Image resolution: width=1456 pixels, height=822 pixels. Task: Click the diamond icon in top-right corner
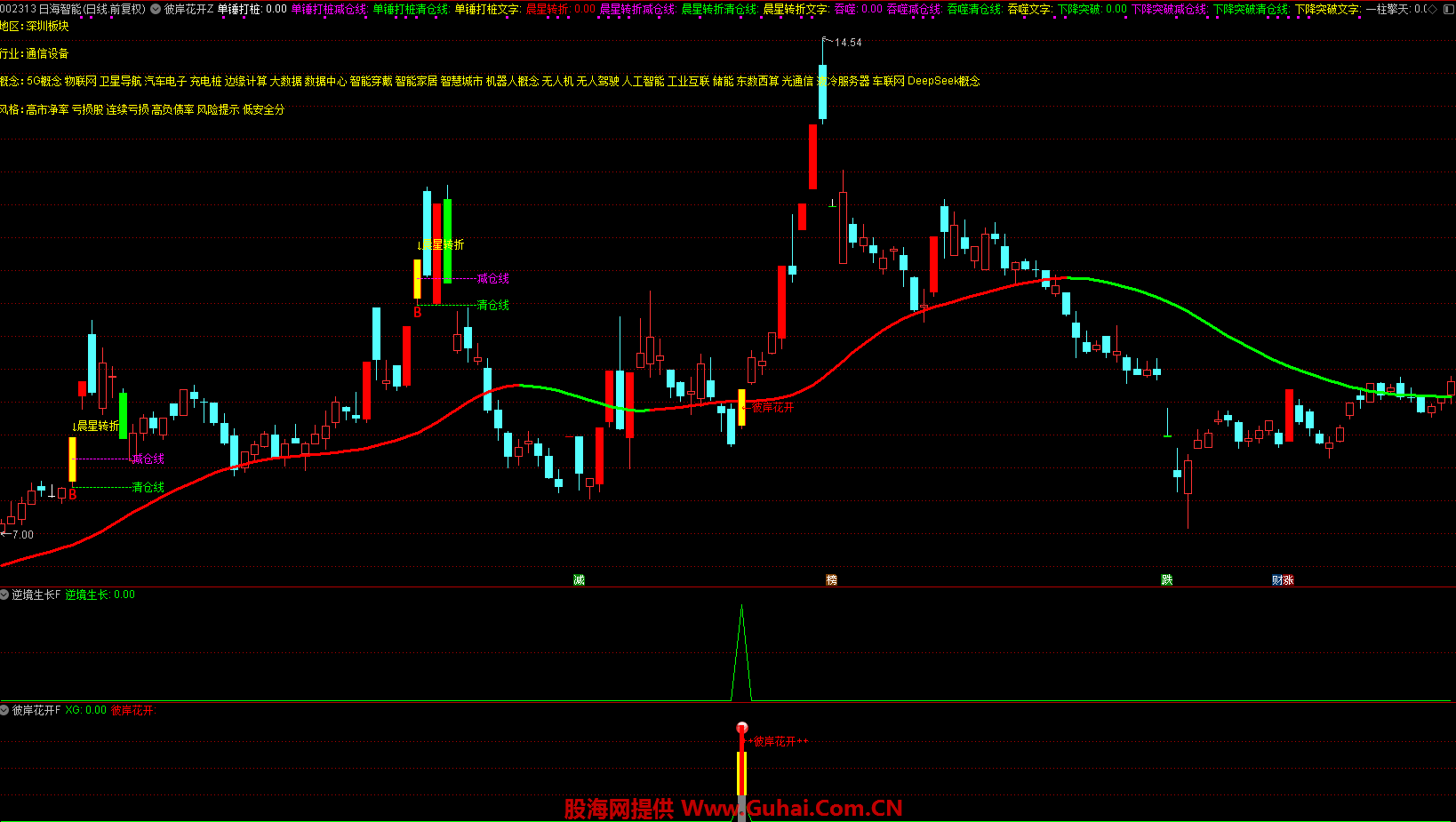click(x=1432, y=9)
